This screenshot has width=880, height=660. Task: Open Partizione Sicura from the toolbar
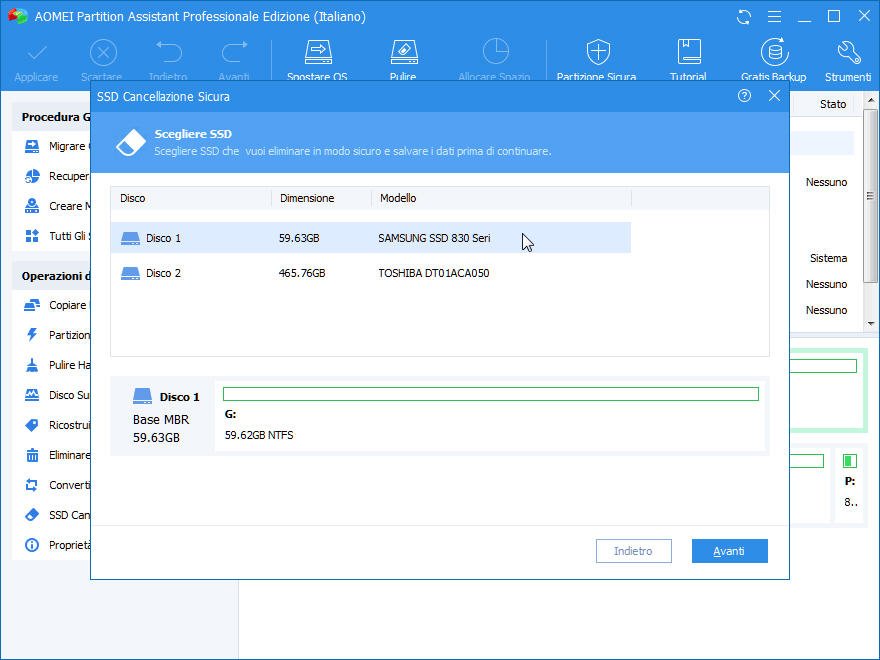click(x=597, y=58)
